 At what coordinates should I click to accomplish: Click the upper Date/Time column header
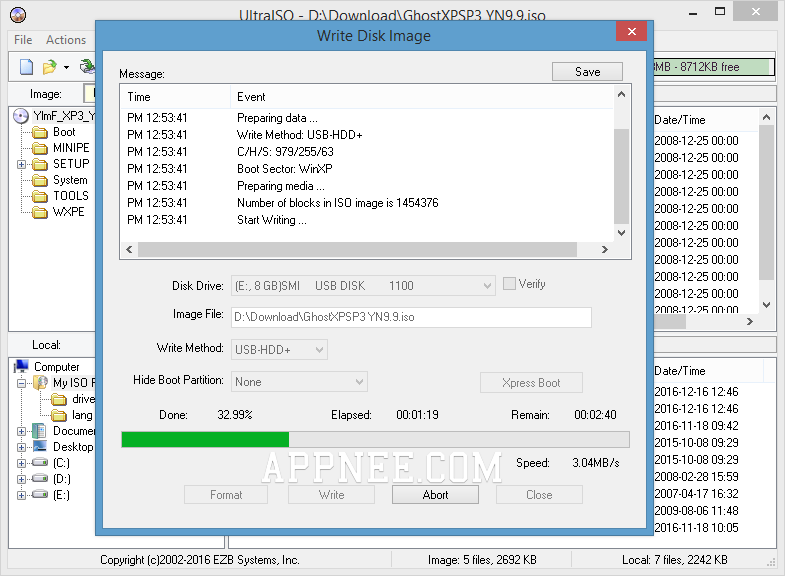680,120
